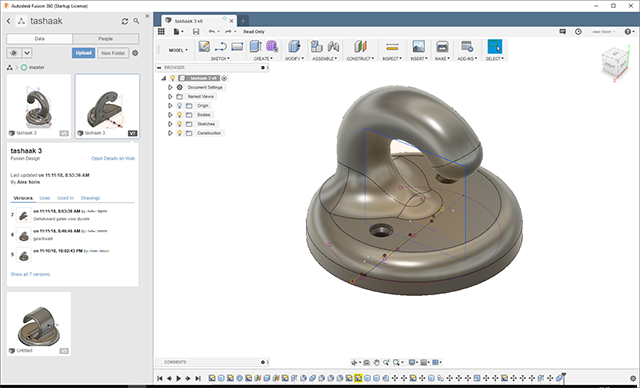
Task: Expand the Document Settings node
Action: tap(170, 87)
